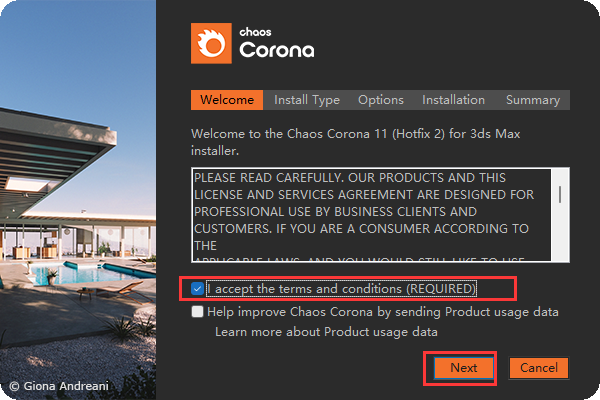Click the Chaos Corona flame logo icon

[x=211, y=43]
